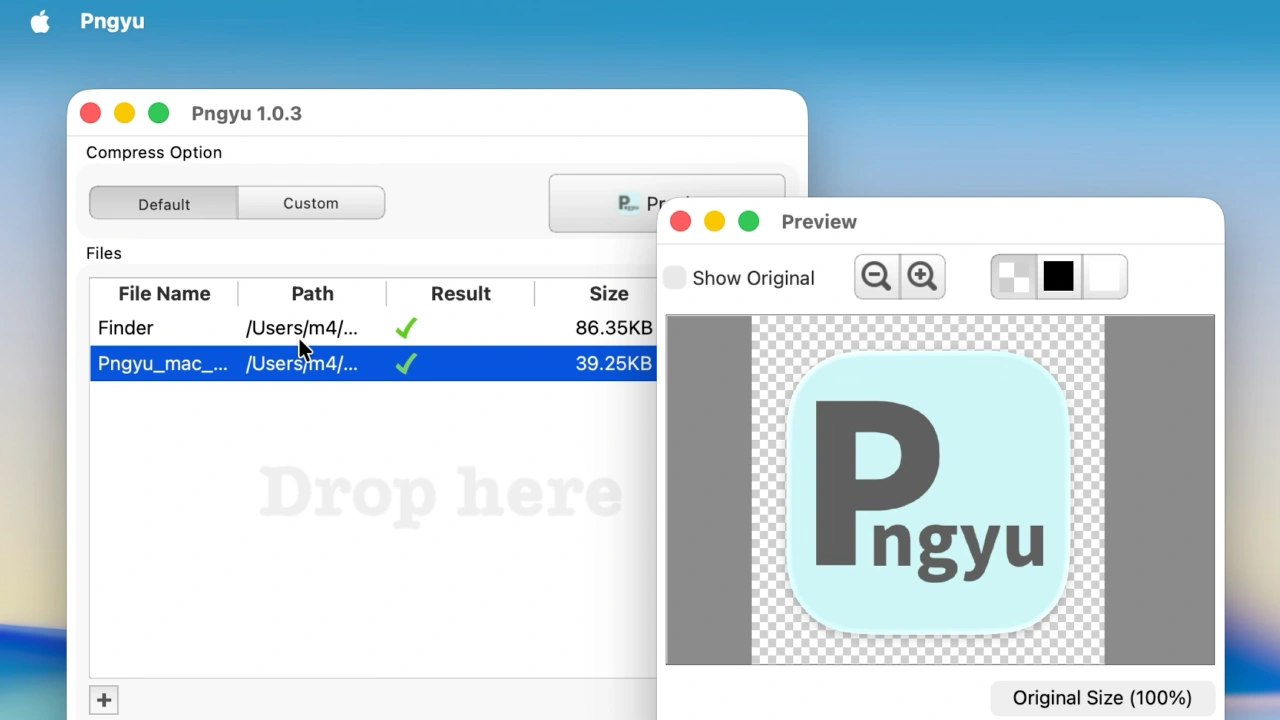Enable the Show Original checkbox

click(x=676, y=278)
